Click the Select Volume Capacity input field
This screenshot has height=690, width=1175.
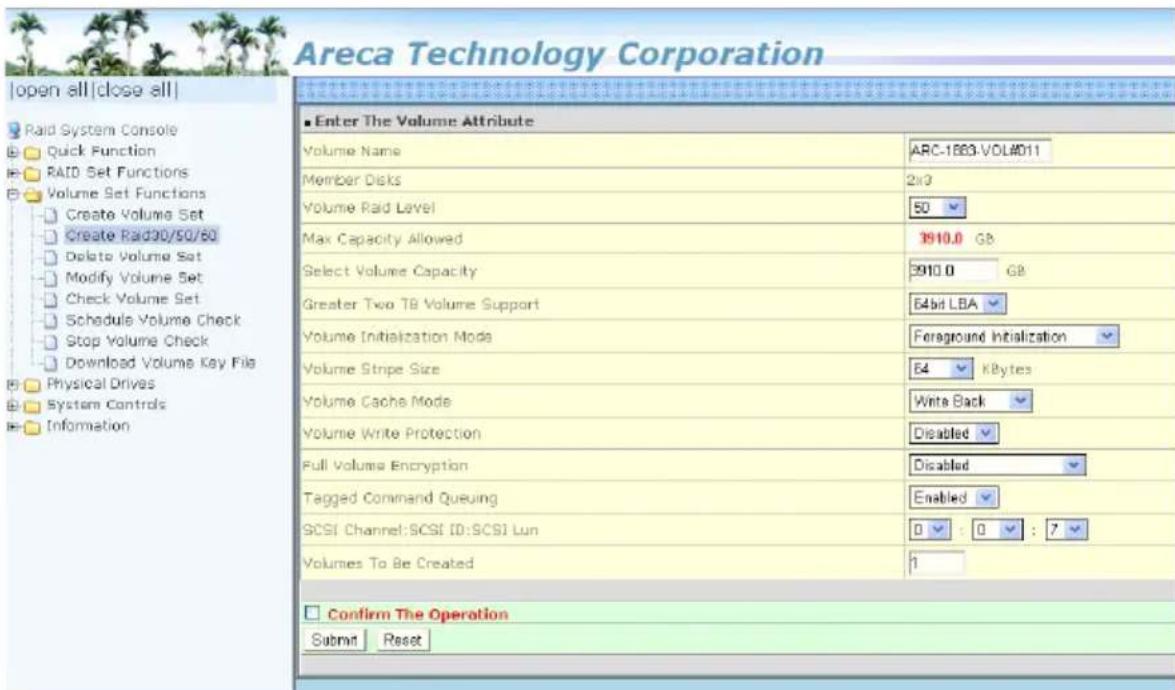pos(952,270)
